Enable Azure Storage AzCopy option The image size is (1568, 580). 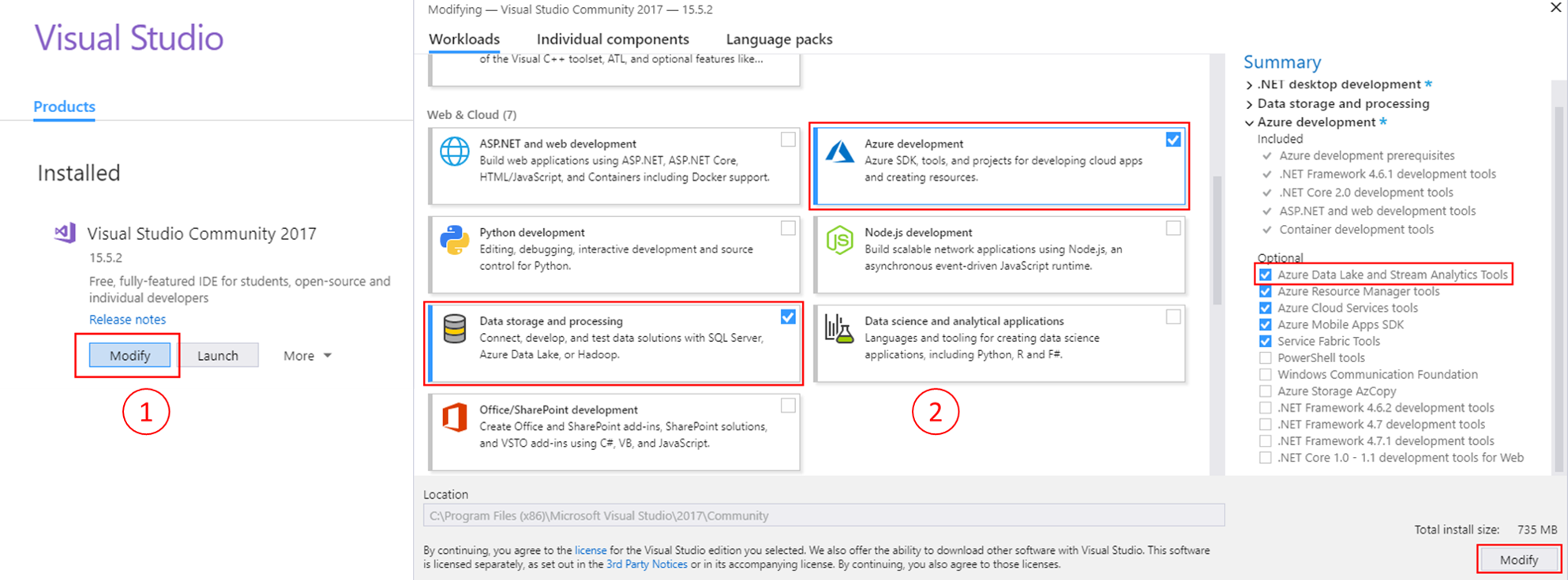click(x=1266, y=391)
